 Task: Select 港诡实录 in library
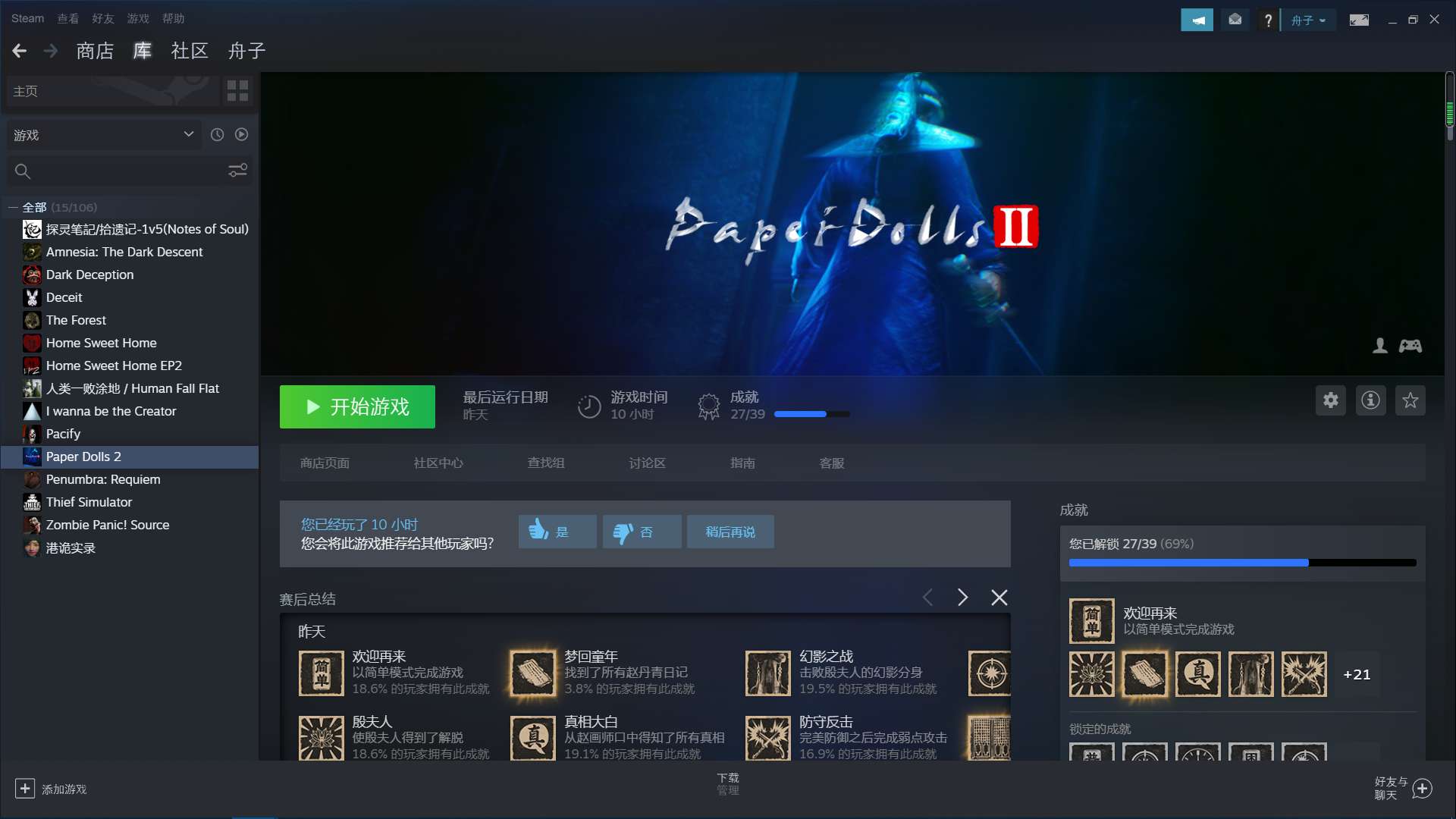(71, 548)
